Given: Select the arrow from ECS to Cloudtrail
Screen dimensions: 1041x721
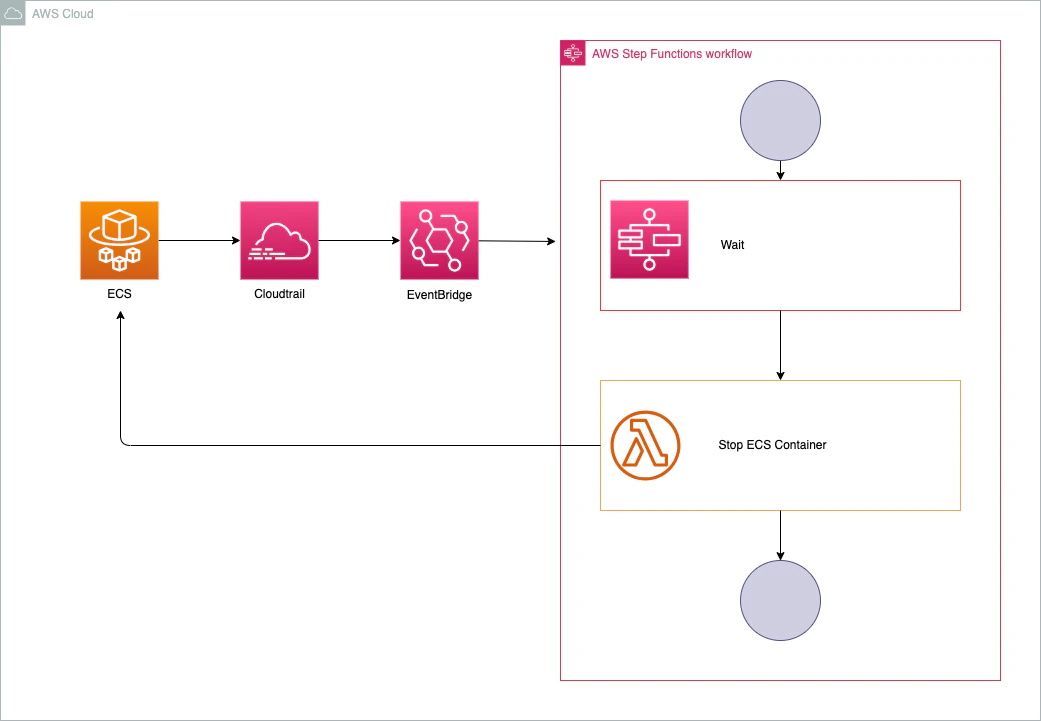Looking at the screenshot, I should click(x=200, y=239).
